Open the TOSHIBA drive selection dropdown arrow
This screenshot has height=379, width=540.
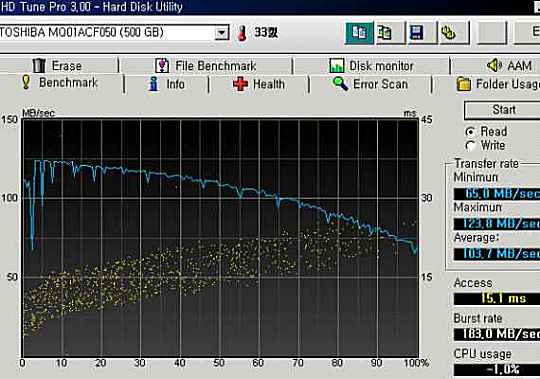coord(222,33)
